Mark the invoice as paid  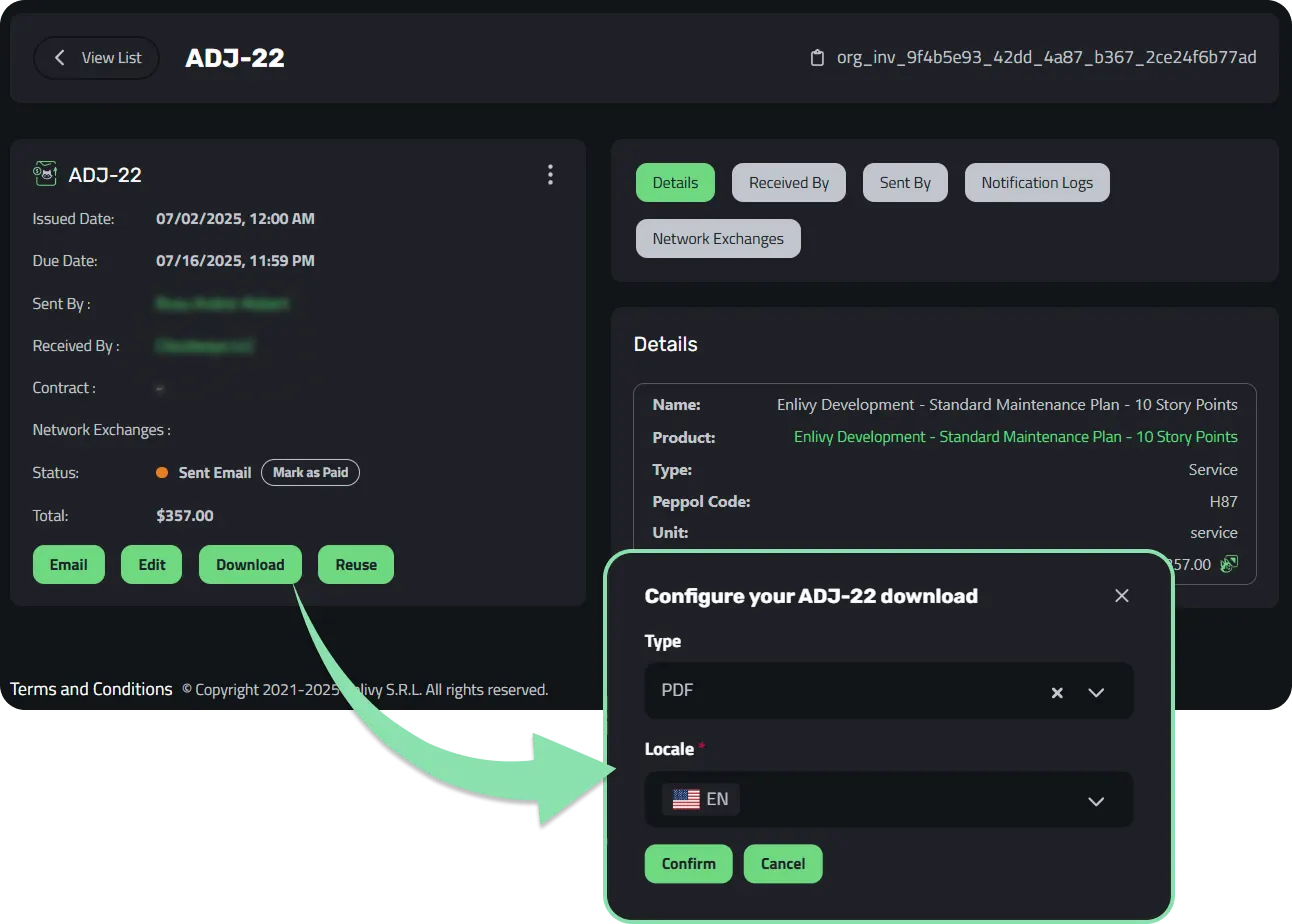[x=311, y=472]
